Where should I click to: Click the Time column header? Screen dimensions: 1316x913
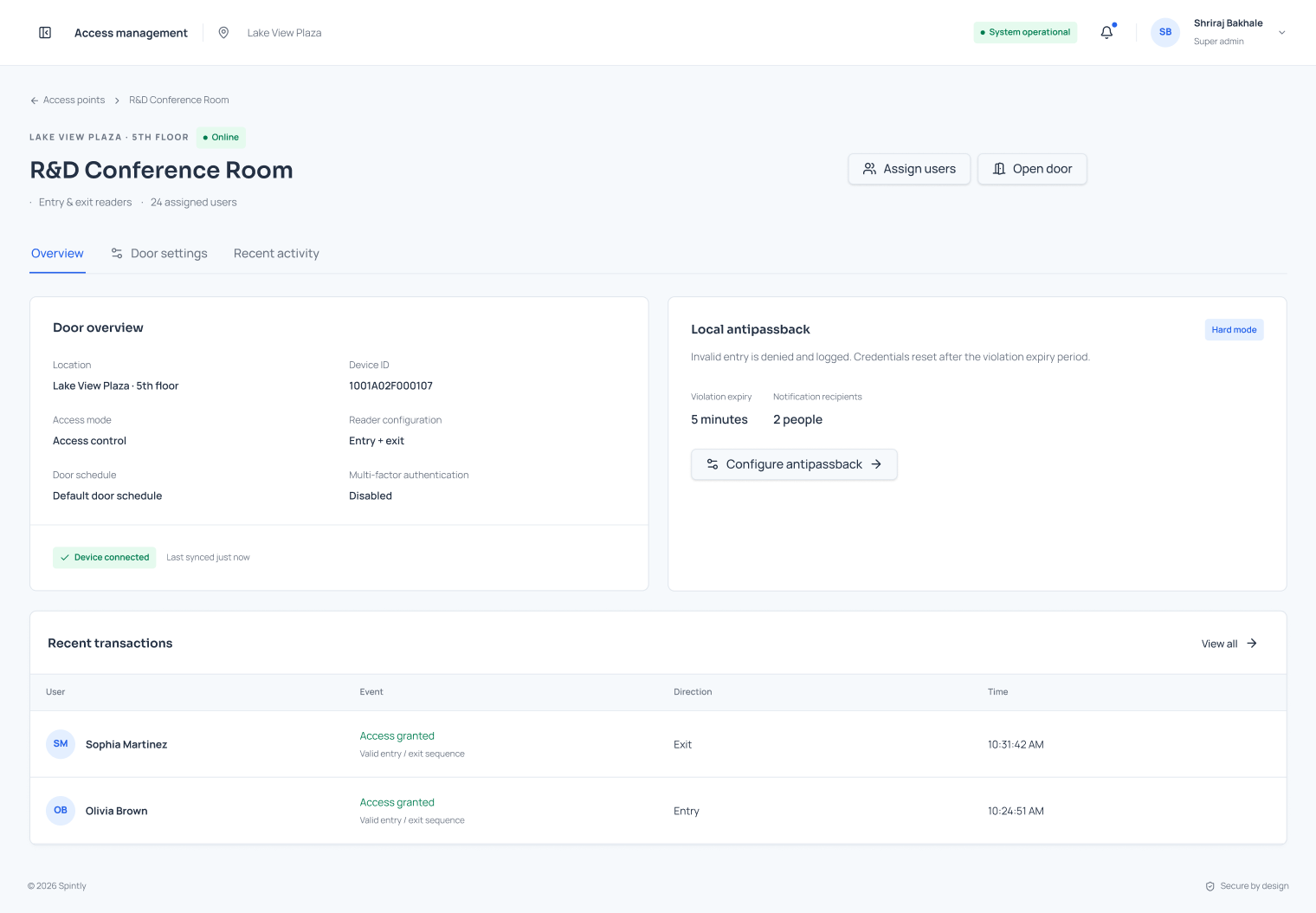point(997,692)
